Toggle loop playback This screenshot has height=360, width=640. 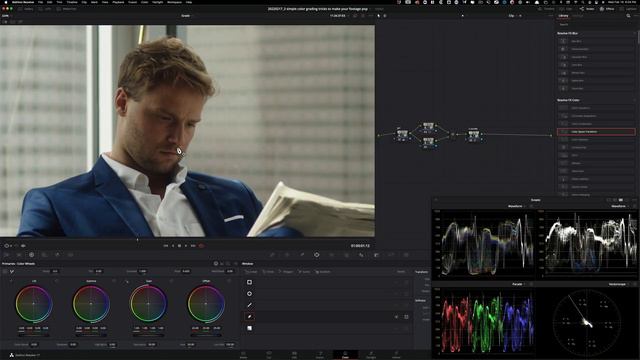coord(201,246)
